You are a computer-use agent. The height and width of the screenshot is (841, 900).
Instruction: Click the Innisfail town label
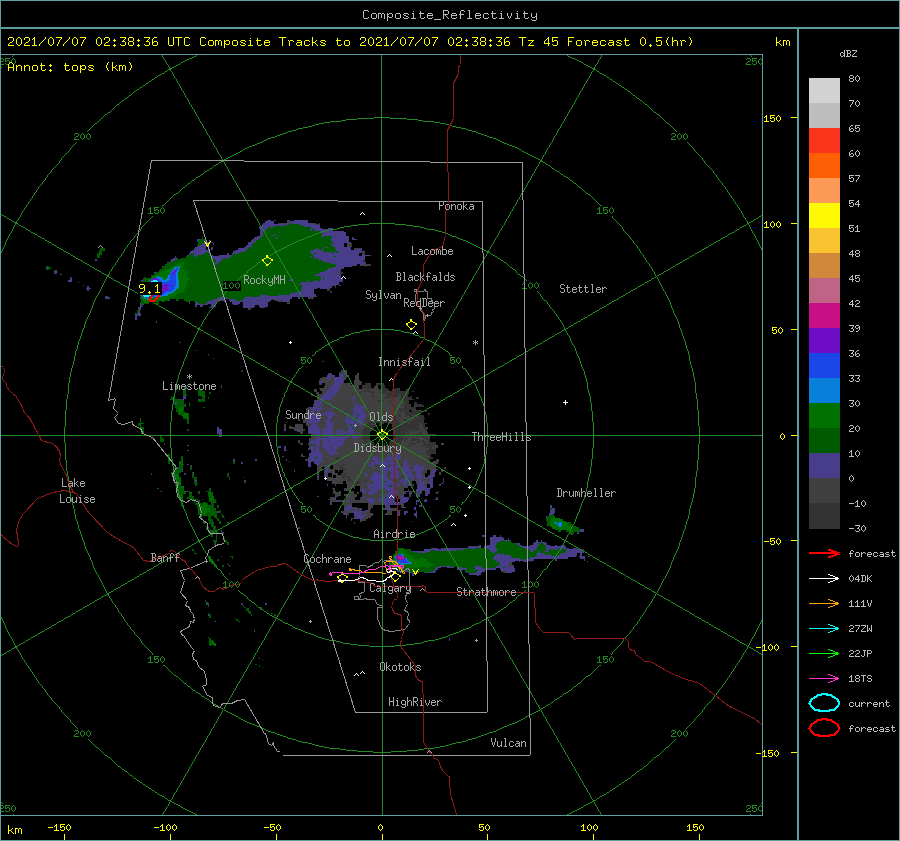tap(404, 362)
